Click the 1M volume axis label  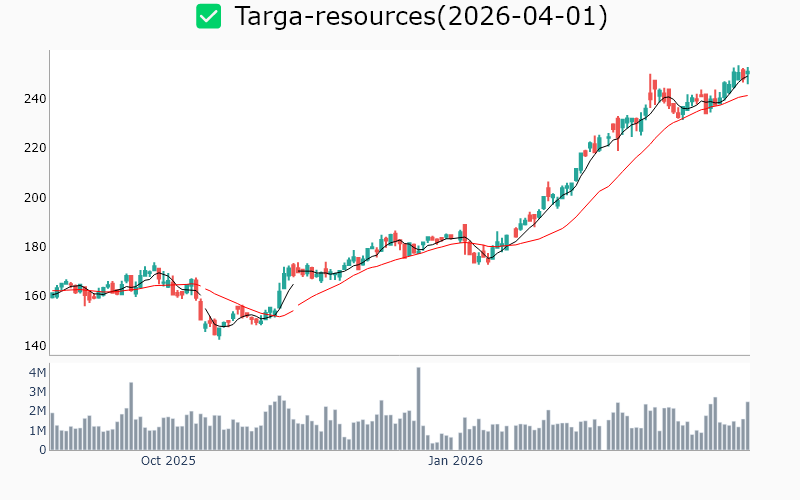coord(37,431)
